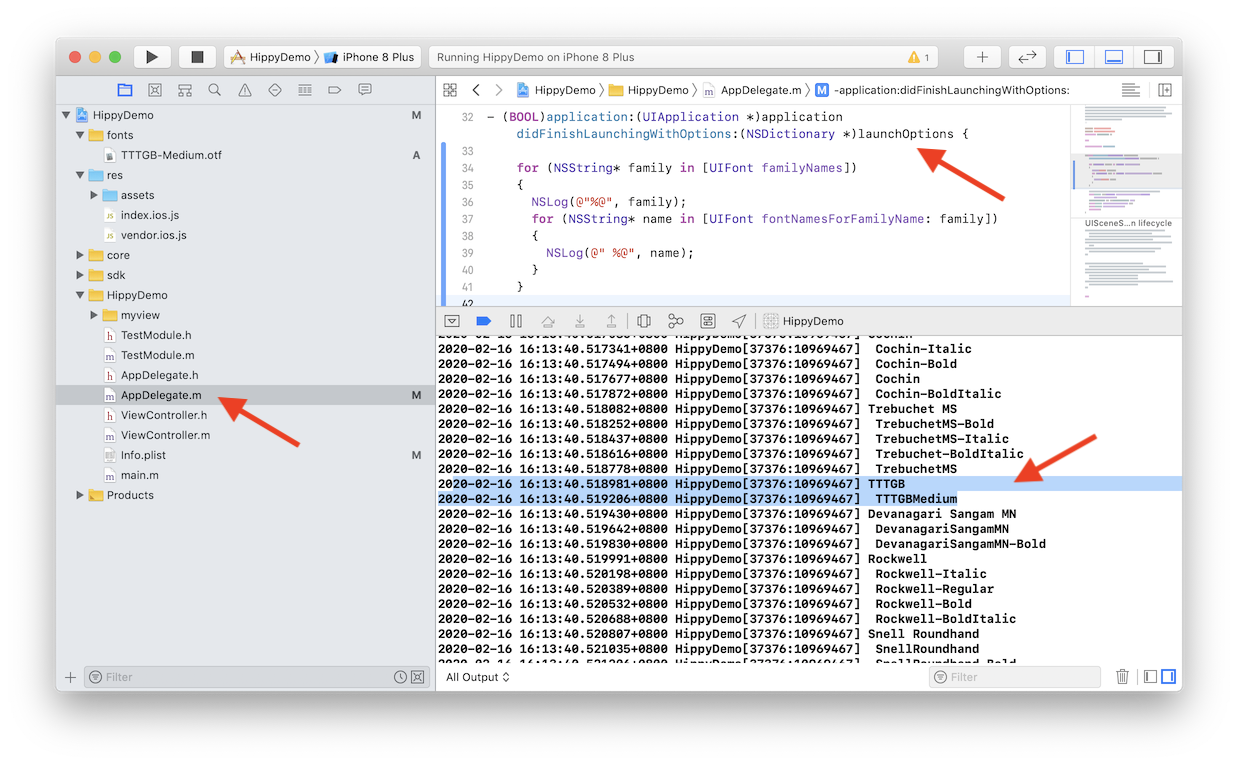Focus the console Filter field

(x=1015, y=677)
